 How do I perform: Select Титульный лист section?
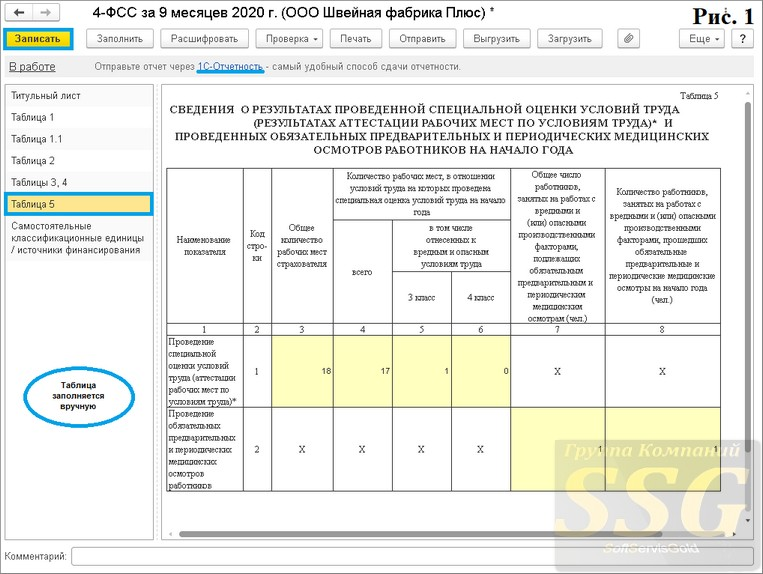(79, 96)
